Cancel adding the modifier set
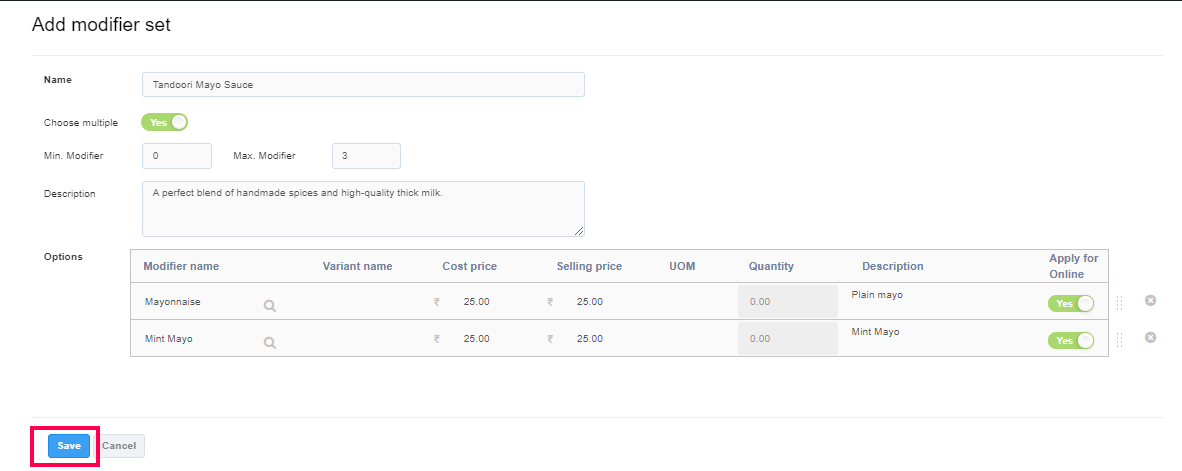The image size is (1182, 471). coord(119,446)
